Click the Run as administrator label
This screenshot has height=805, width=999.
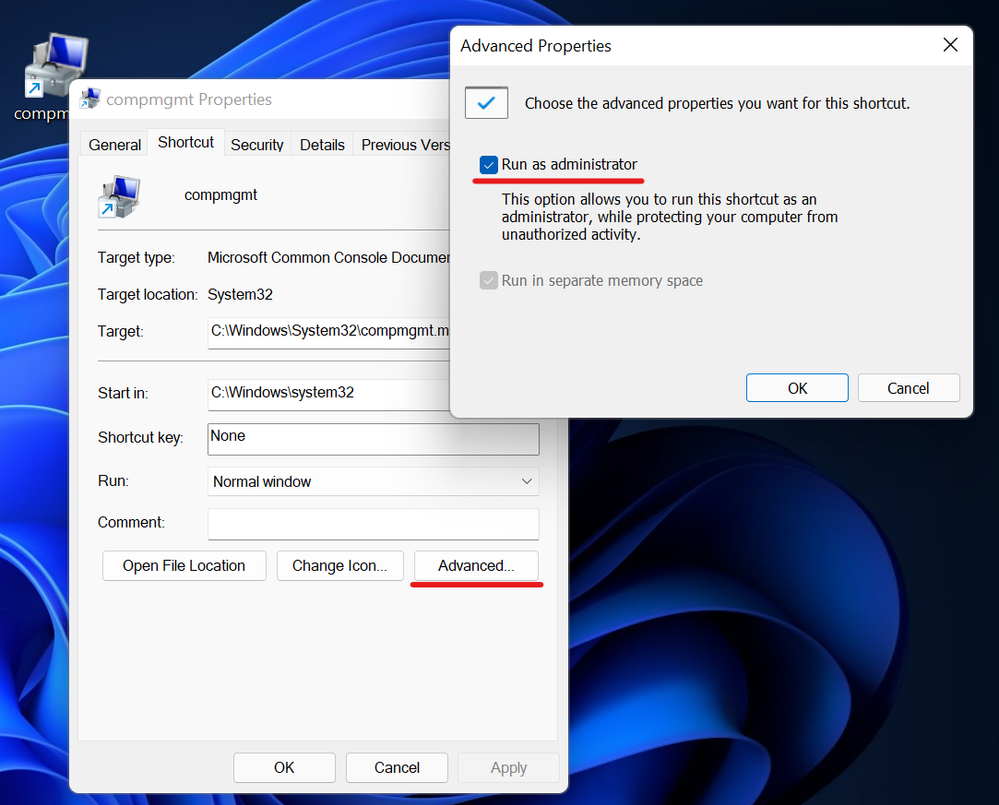pos(569,164)
